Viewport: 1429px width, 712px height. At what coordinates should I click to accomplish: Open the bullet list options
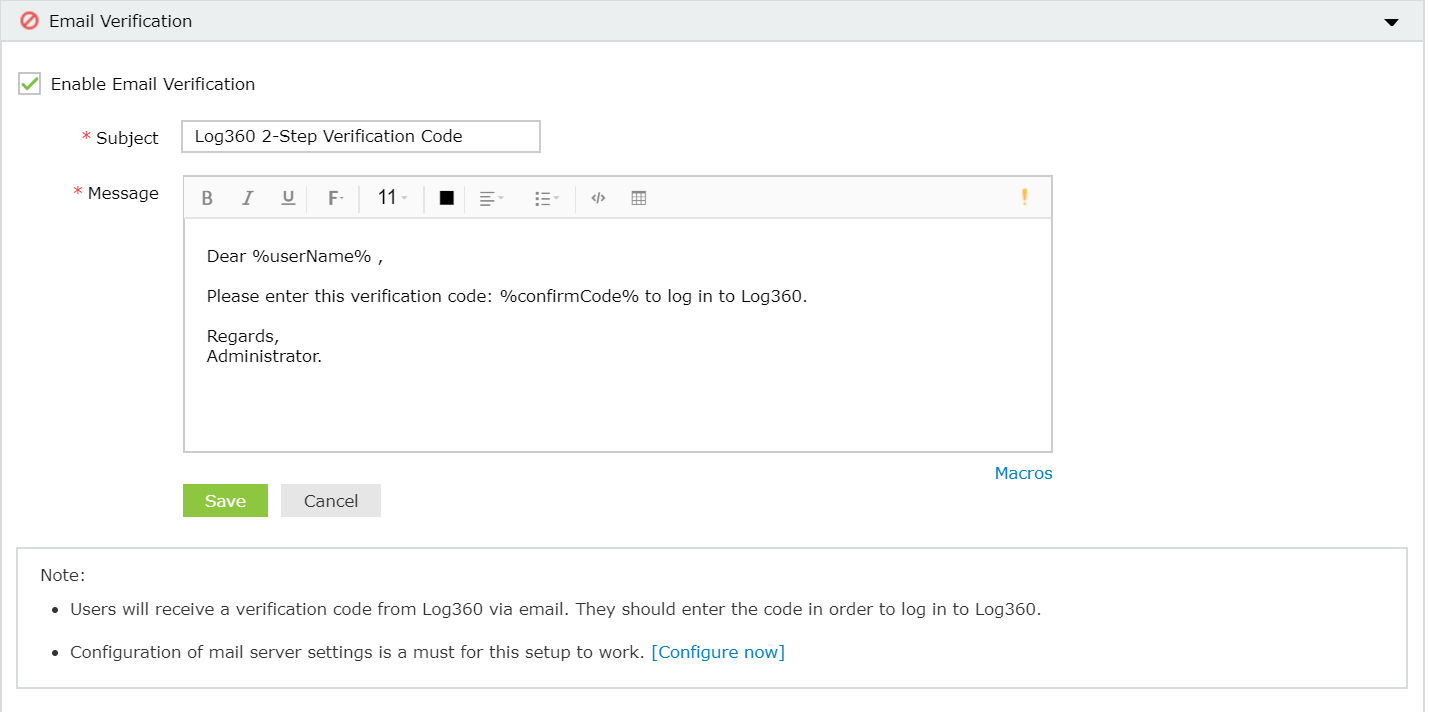pyautogui.click(x=546, y=197)
